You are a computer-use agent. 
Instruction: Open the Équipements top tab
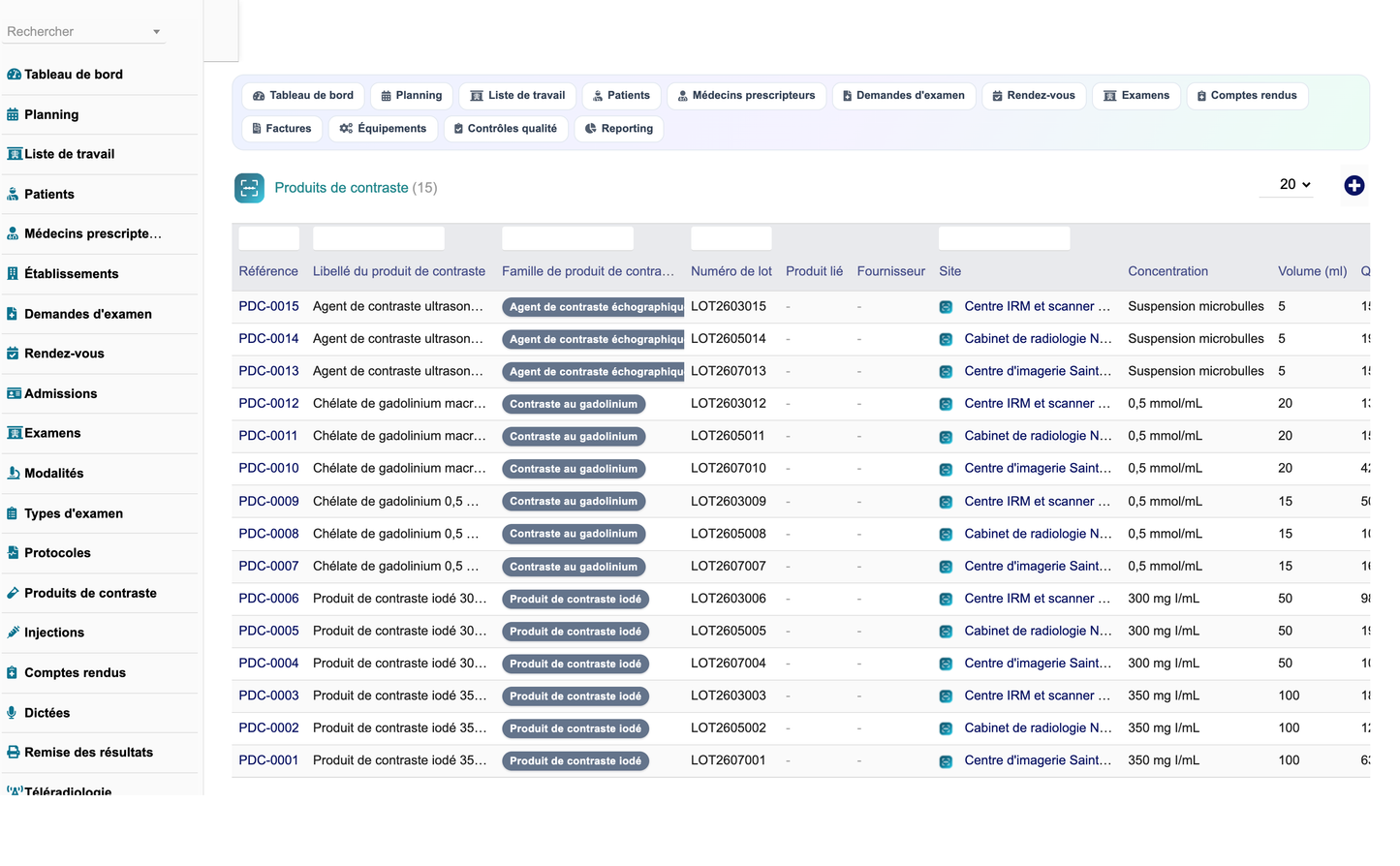click(x=383, y=129)
